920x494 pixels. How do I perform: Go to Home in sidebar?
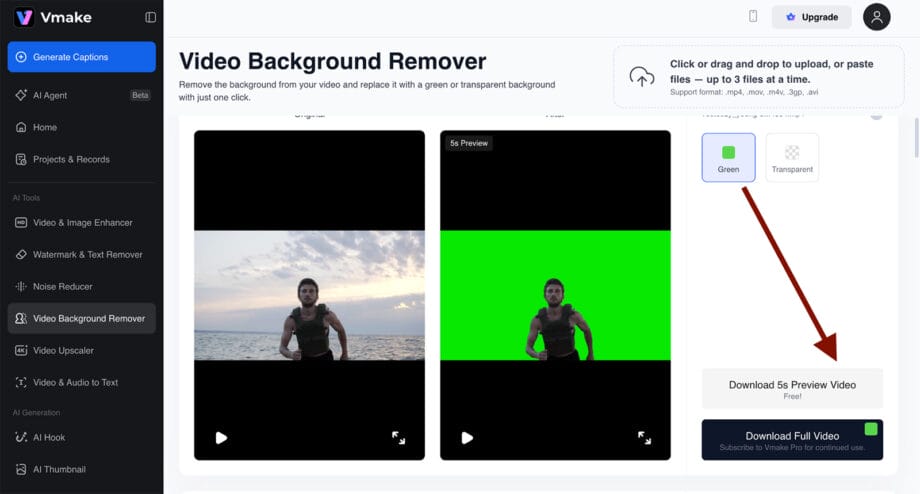(x=82, y=127)
